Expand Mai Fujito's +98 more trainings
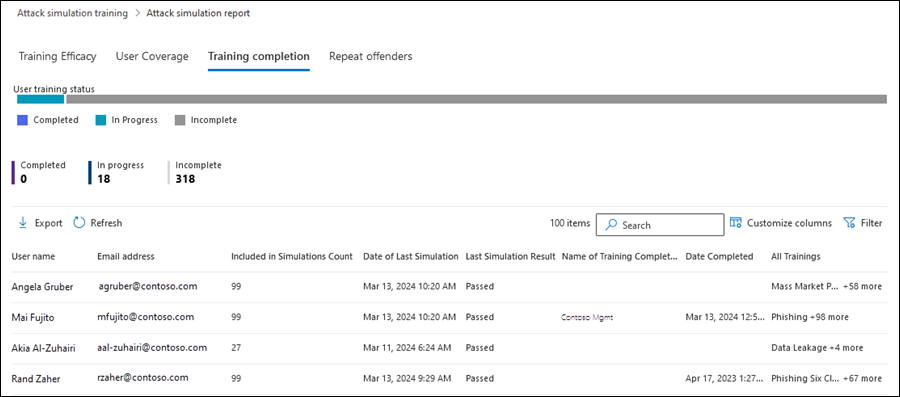 click(829, 317)
